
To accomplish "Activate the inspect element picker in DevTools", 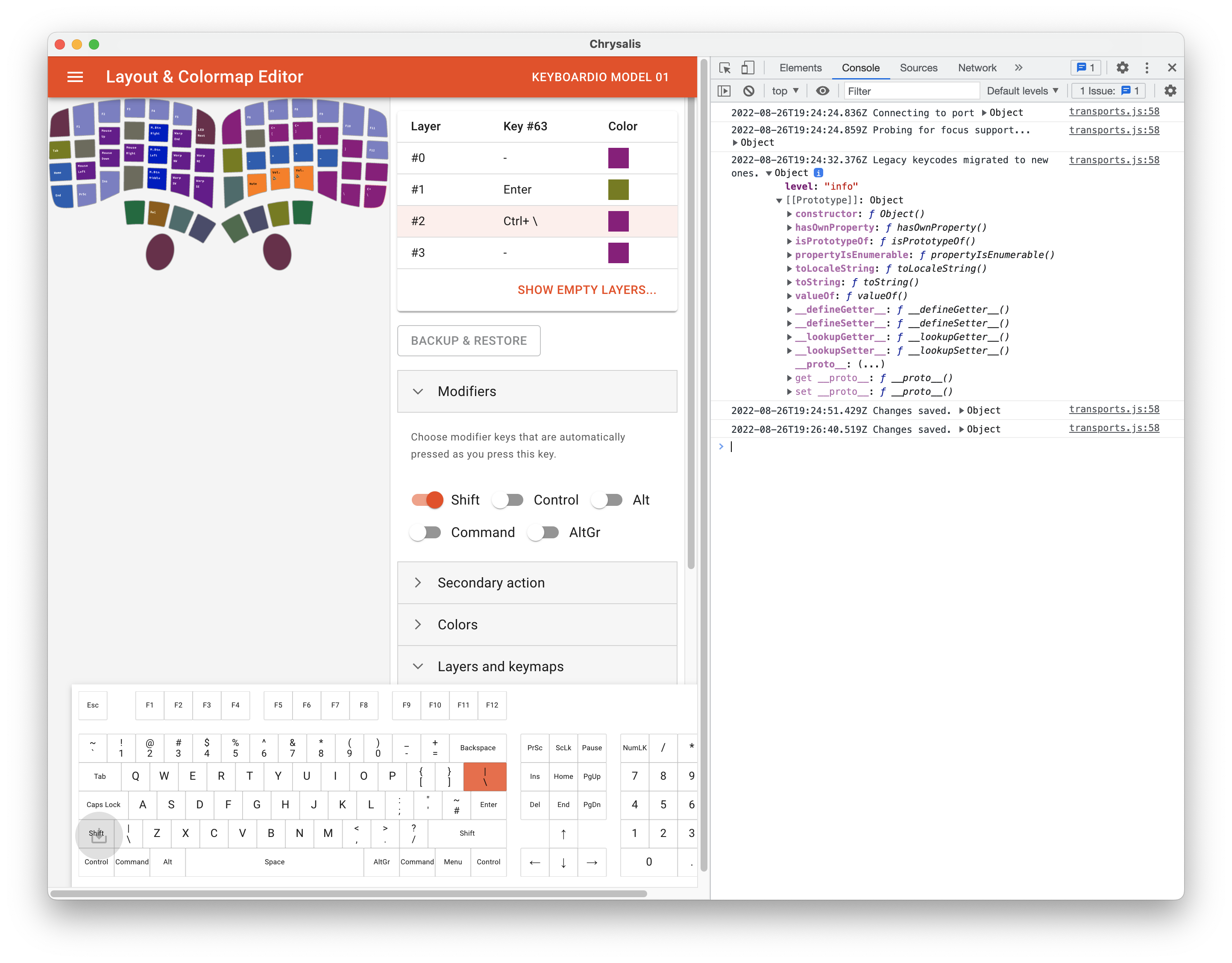I will pos(725,68).
